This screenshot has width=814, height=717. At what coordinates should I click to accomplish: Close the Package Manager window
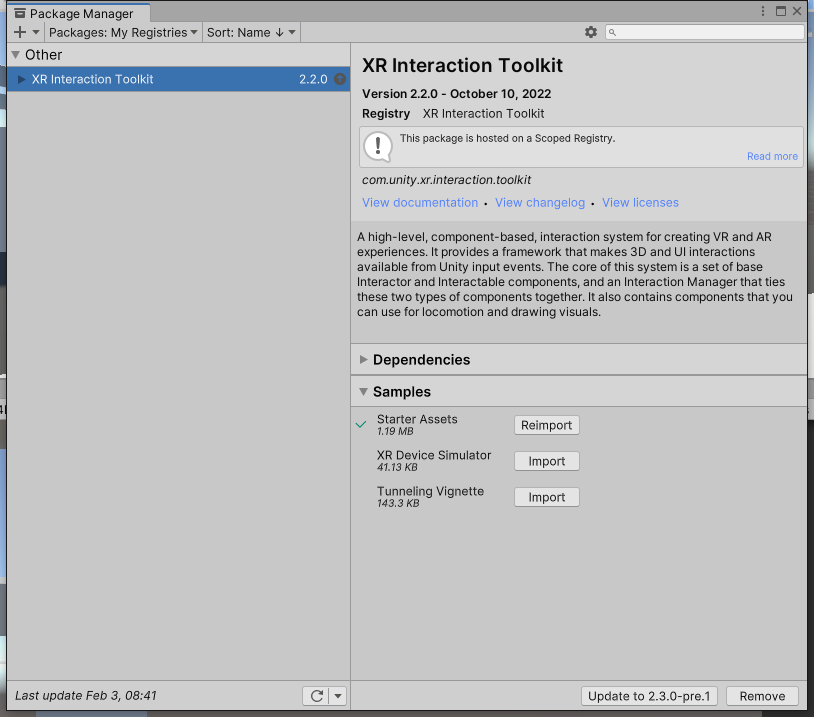[x=797, y=11]
